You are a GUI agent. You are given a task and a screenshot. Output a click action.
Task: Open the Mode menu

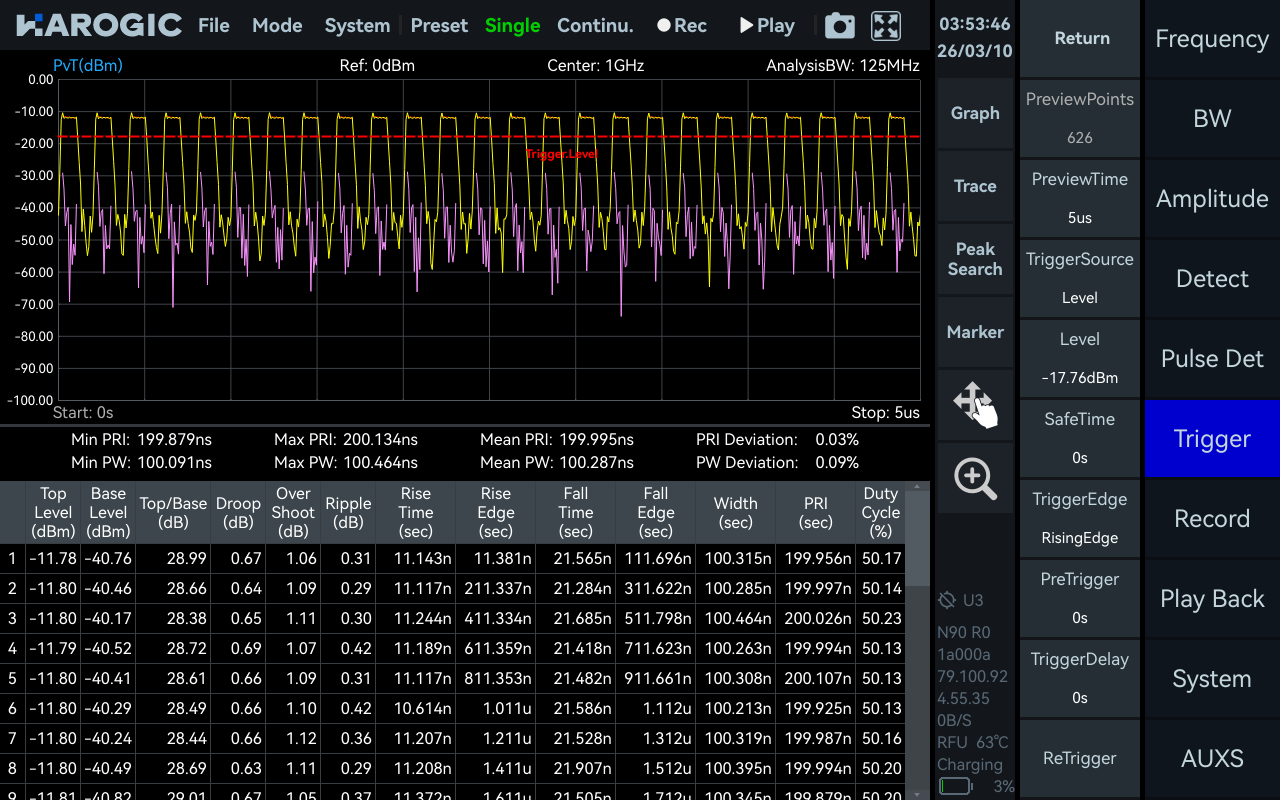tap(277, 25)
